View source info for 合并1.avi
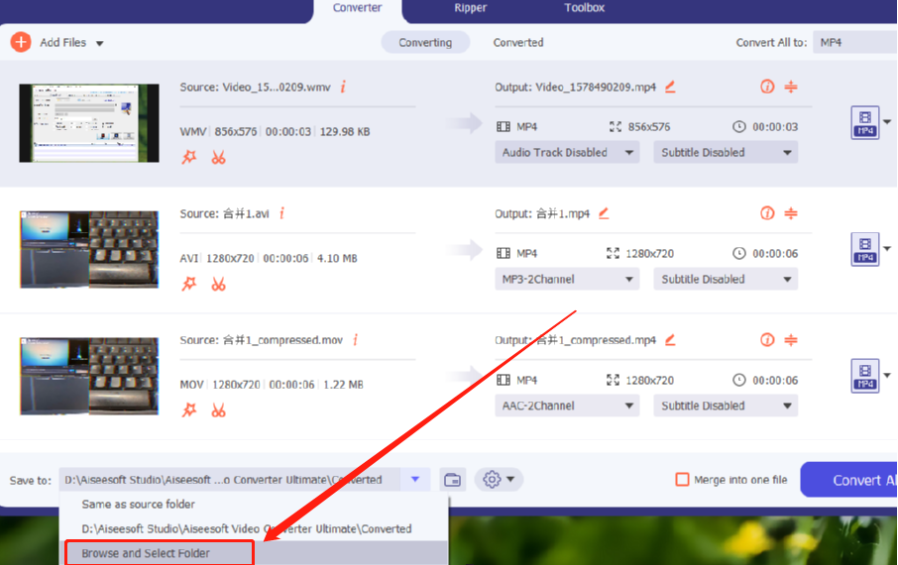This screenshot has height=565, width=898. 282,214
